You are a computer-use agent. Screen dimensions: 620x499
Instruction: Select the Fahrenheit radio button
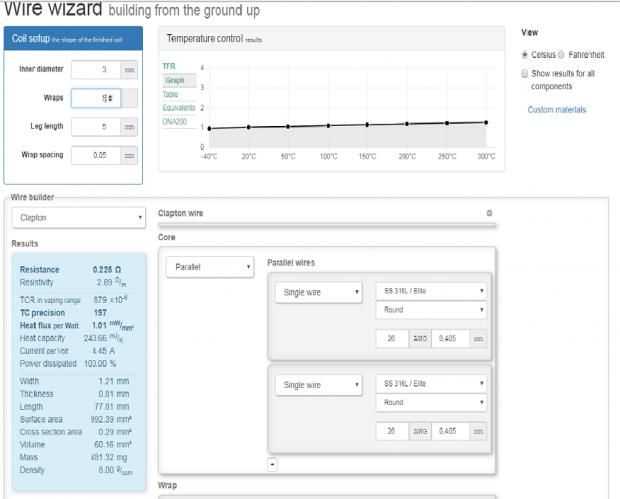(x=561, y=55)
